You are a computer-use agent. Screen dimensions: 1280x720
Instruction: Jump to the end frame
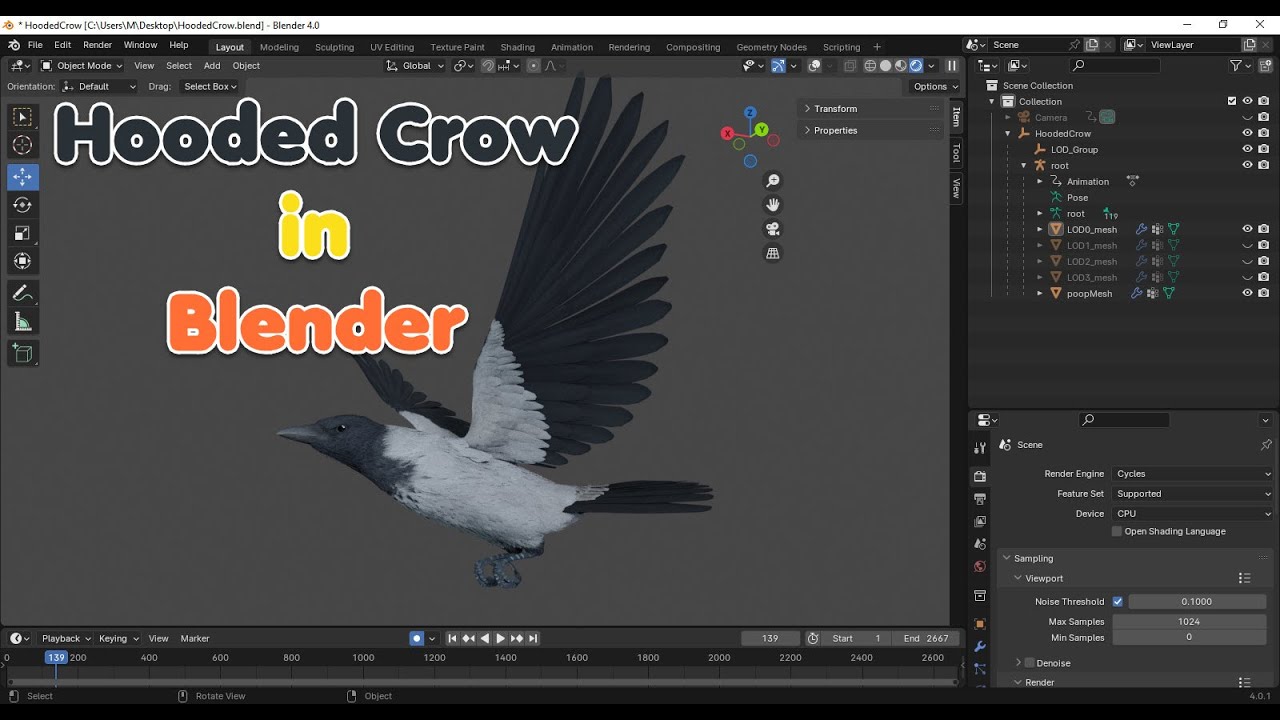tap(533, 638)
